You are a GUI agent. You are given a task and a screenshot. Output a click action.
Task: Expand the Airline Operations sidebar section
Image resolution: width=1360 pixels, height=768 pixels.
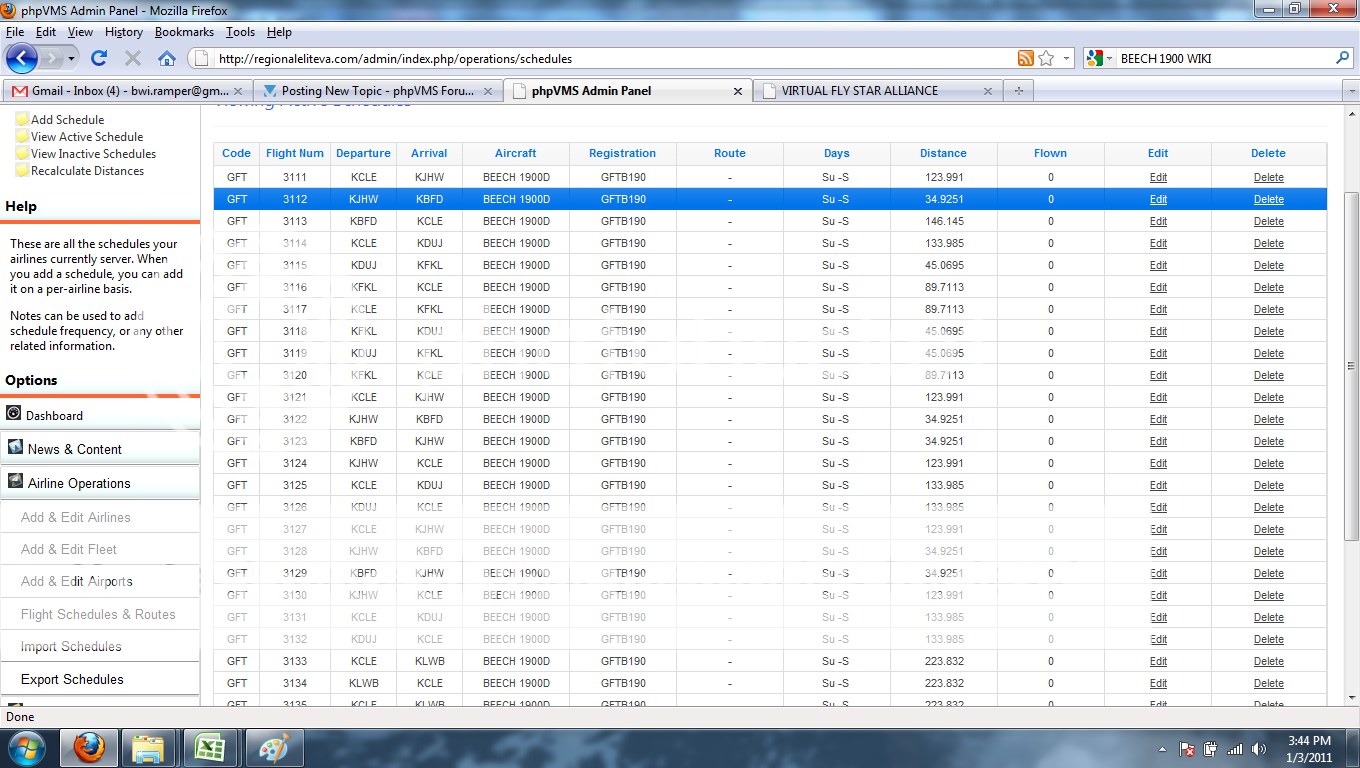click(x=79, y=483)
